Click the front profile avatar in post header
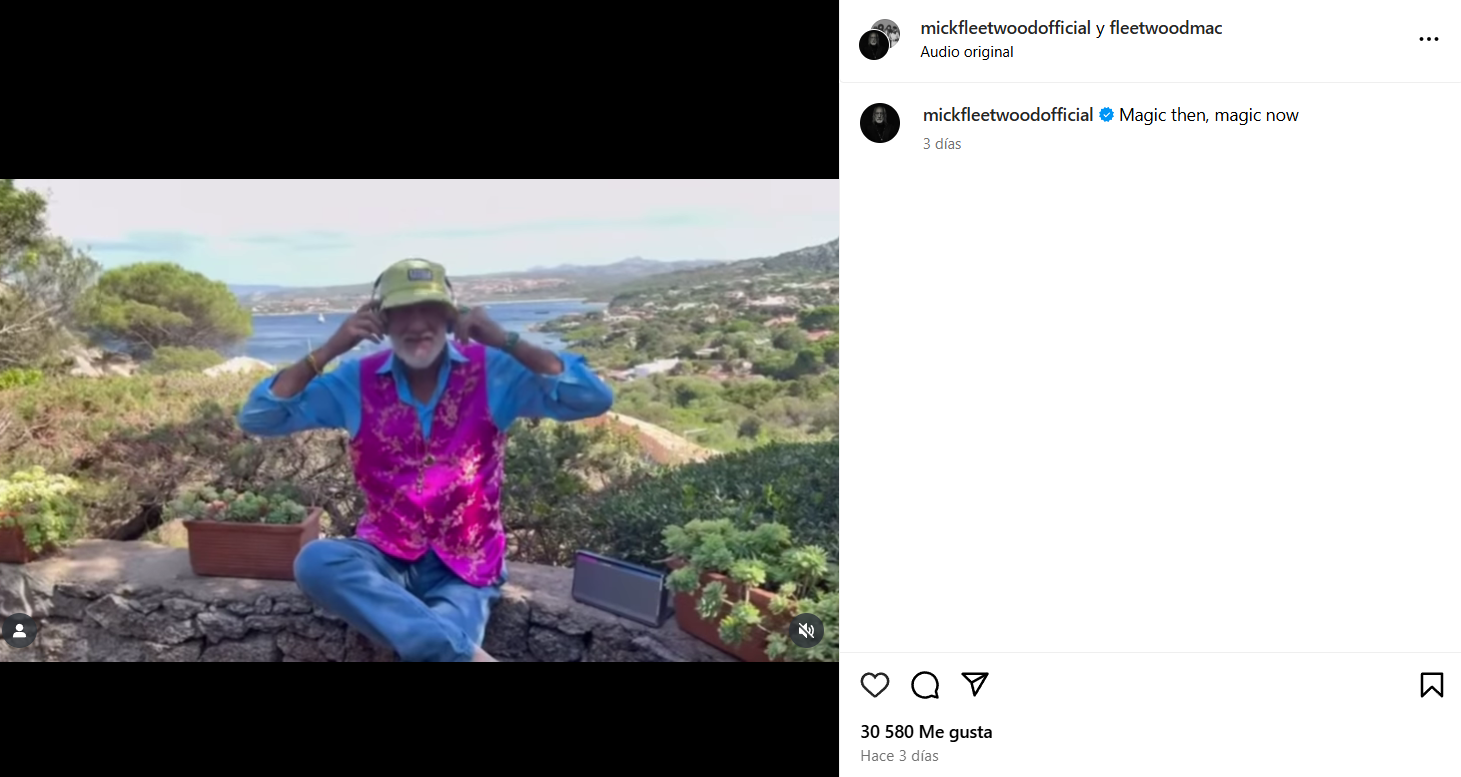The width and height of the screenshot is (1461, 777). coord(873,46)
